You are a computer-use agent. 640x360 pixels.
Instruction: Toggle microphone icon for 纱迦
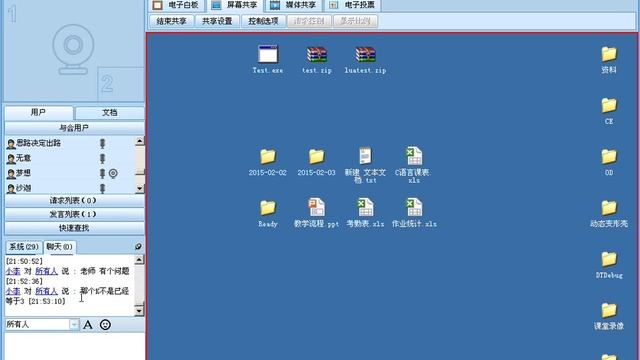tap(102, 188)
